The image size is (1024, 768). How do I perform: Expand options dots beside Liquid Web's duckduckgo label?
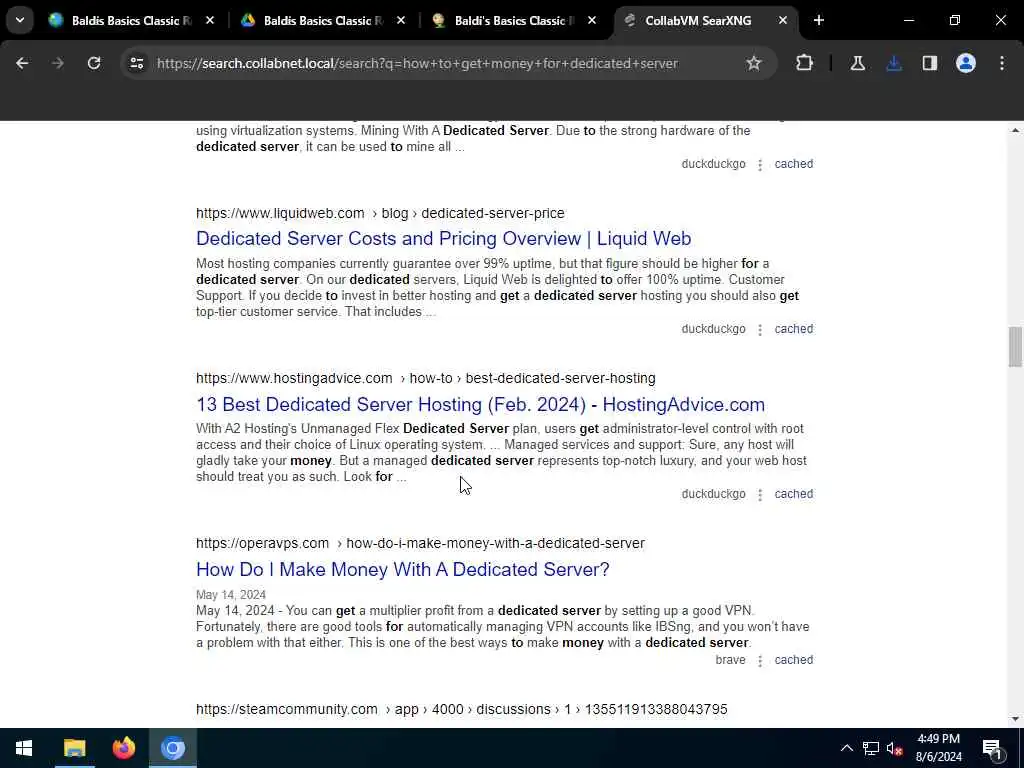[760, 330]
